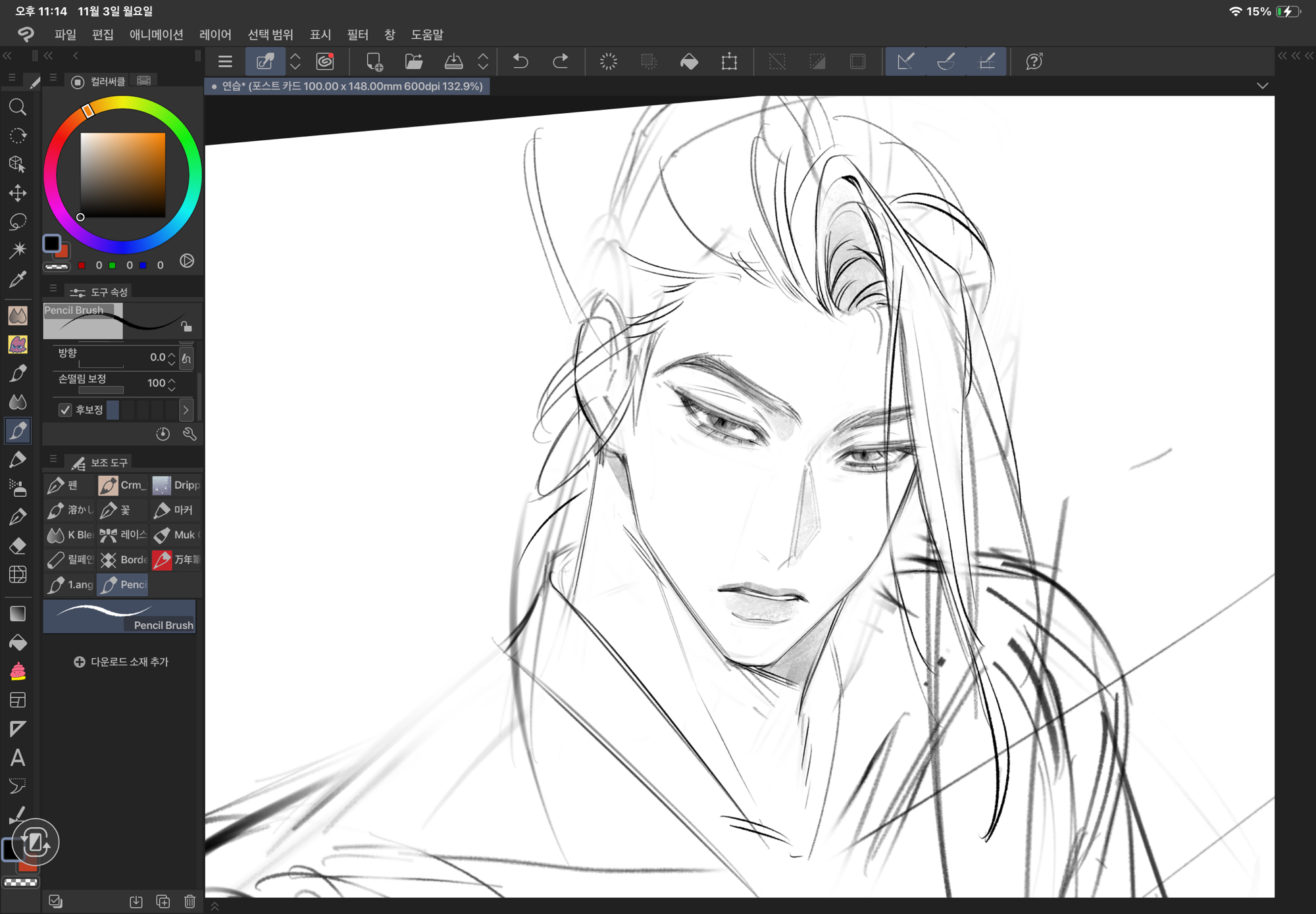Click the black foreground color swatch
The image size is (1316, 914).
51,243
